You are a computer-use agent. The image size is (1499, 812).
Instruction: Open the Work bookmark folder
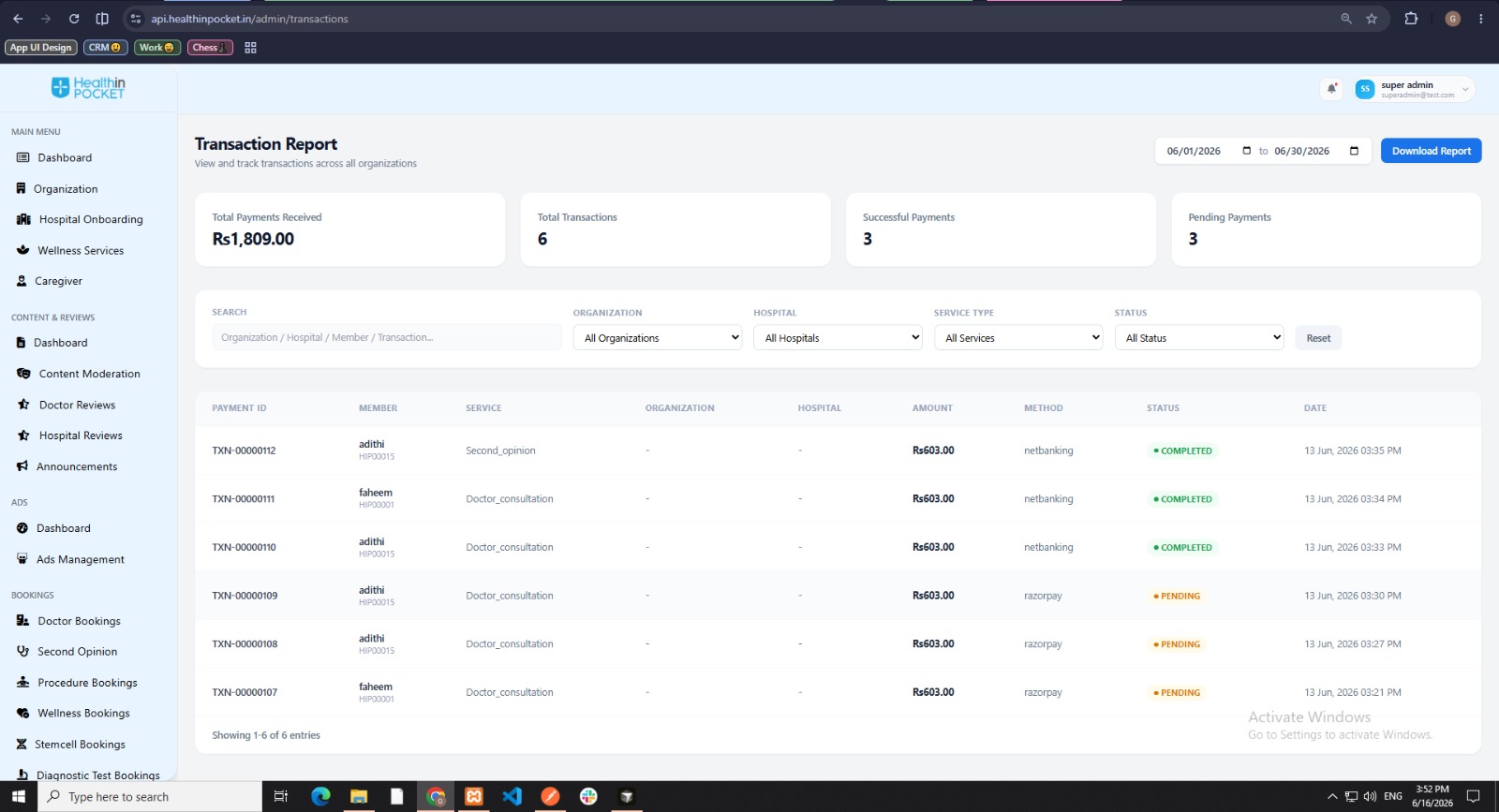coord(156,48)
